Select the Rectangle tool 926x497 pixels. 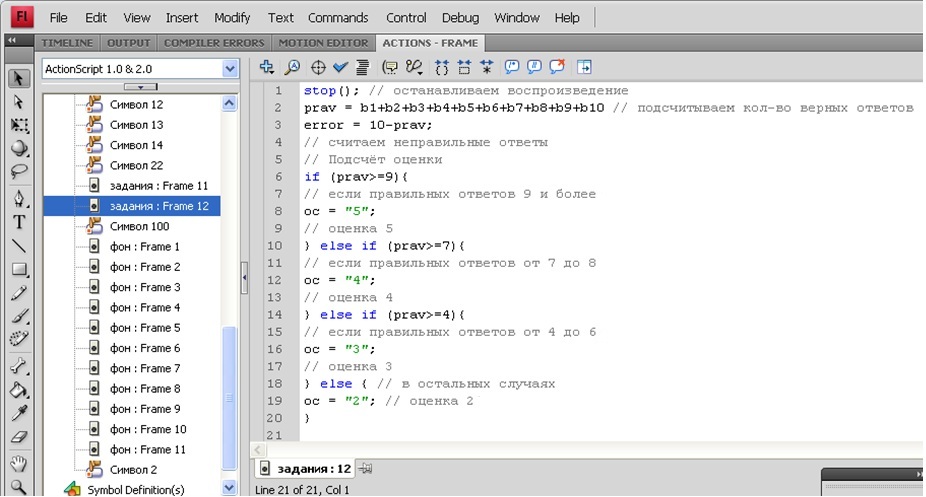(19, 269)
